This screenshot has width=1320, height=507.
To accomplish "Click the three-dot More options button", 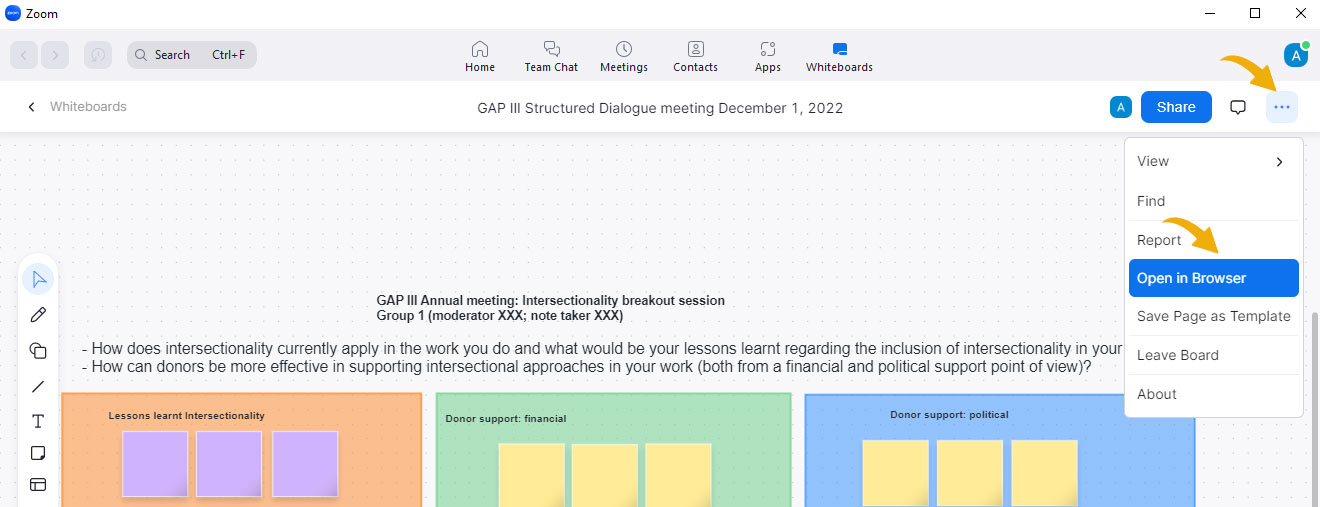I will click(x=1282, y=107).
